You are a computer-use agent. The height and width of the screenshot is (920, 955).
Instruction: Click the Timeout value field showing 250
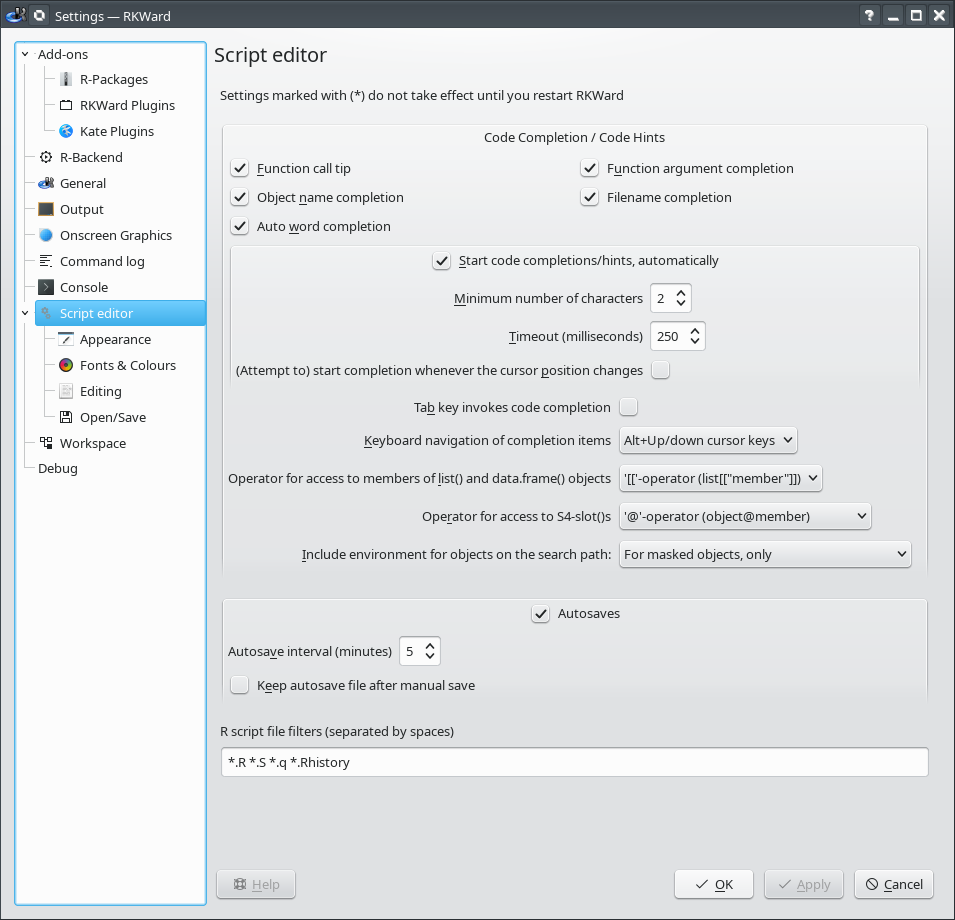click(668, 336)
